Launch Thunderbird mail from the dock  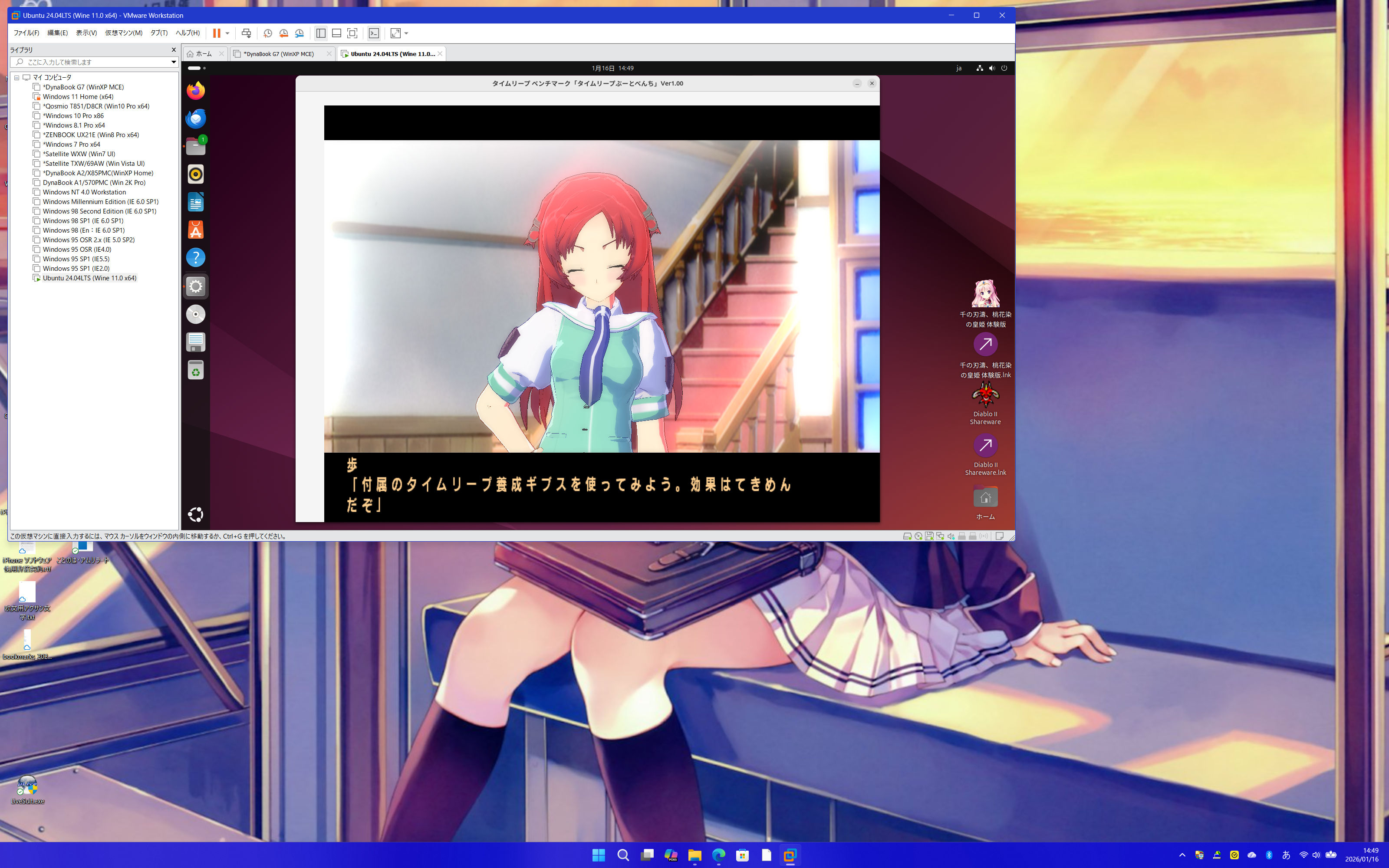[x=196, y=119]
